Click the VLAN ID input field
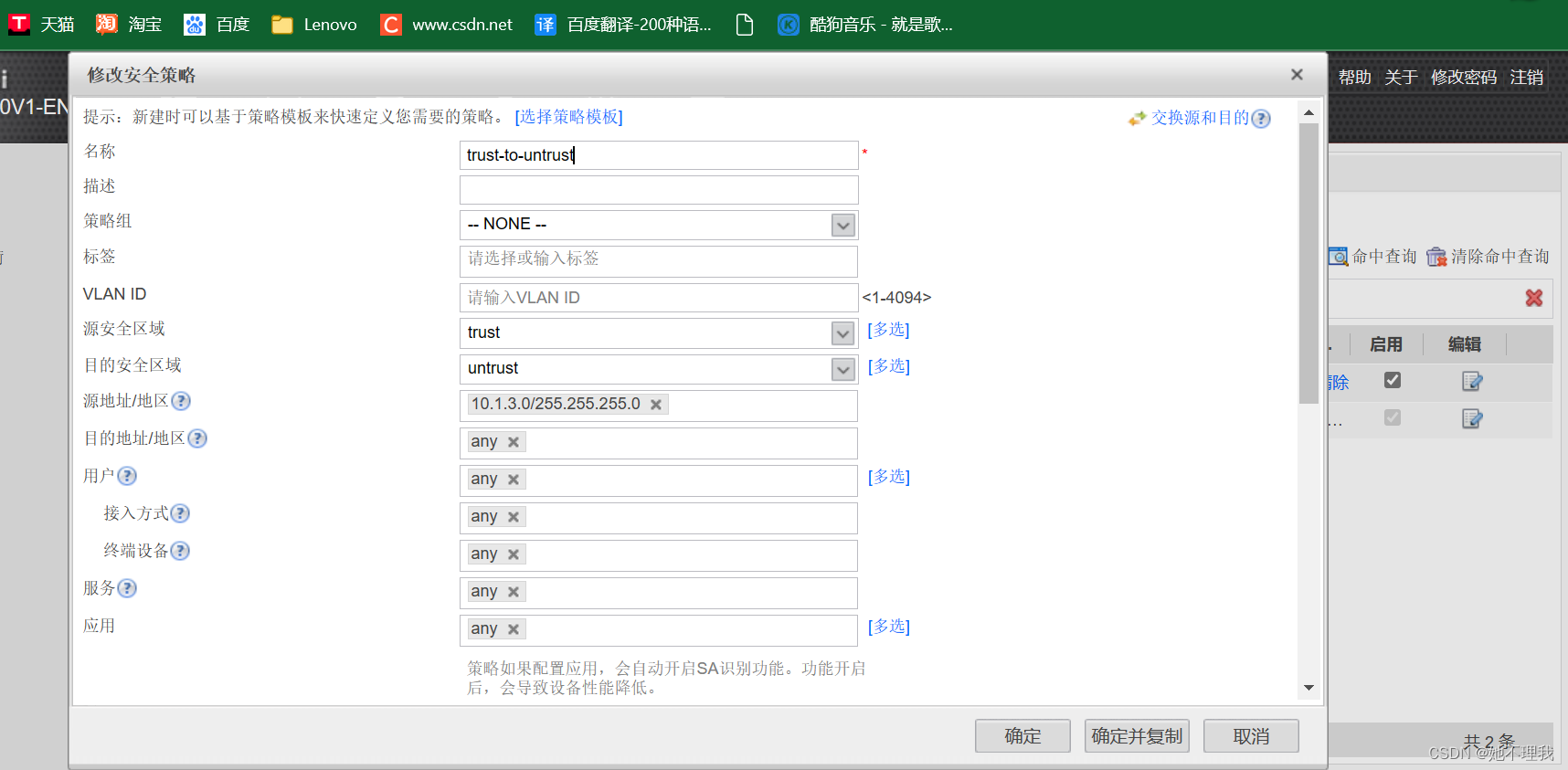The width and height of the screenshot is (1568, 770). pos(659,298)
